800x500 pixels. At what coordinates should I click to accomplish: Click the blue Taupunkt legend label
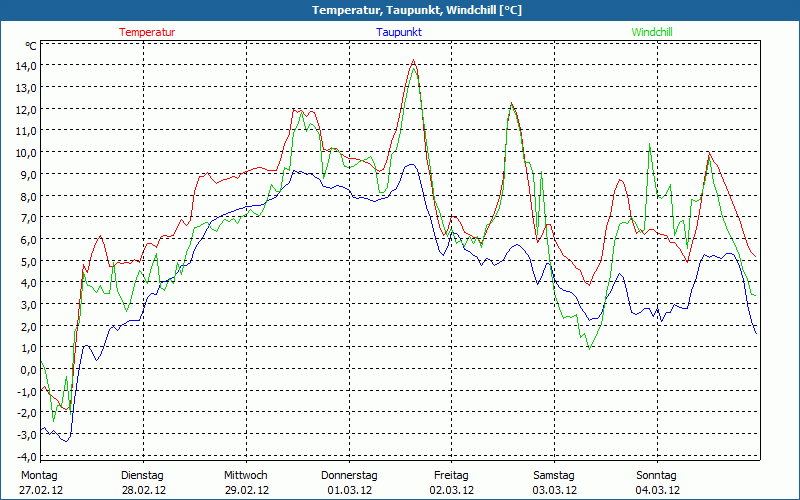pyautogui.click(x=399, y=32)
